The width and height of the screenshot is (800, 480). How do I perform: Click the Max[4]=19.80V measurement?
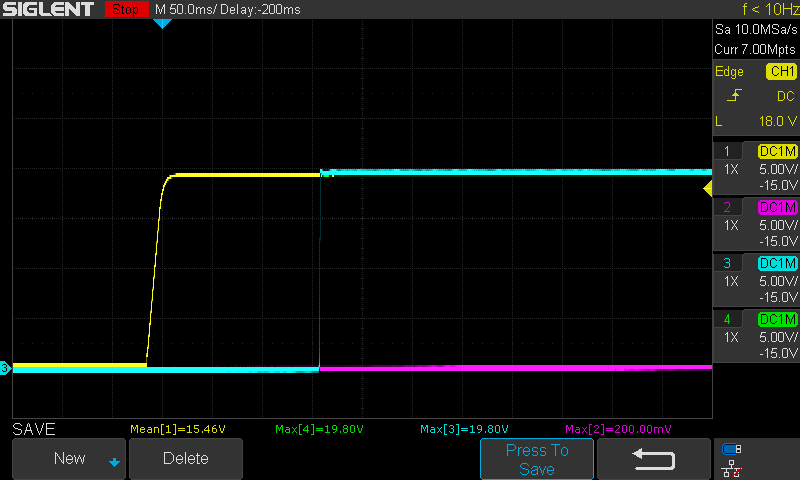[x=319, y=429]
